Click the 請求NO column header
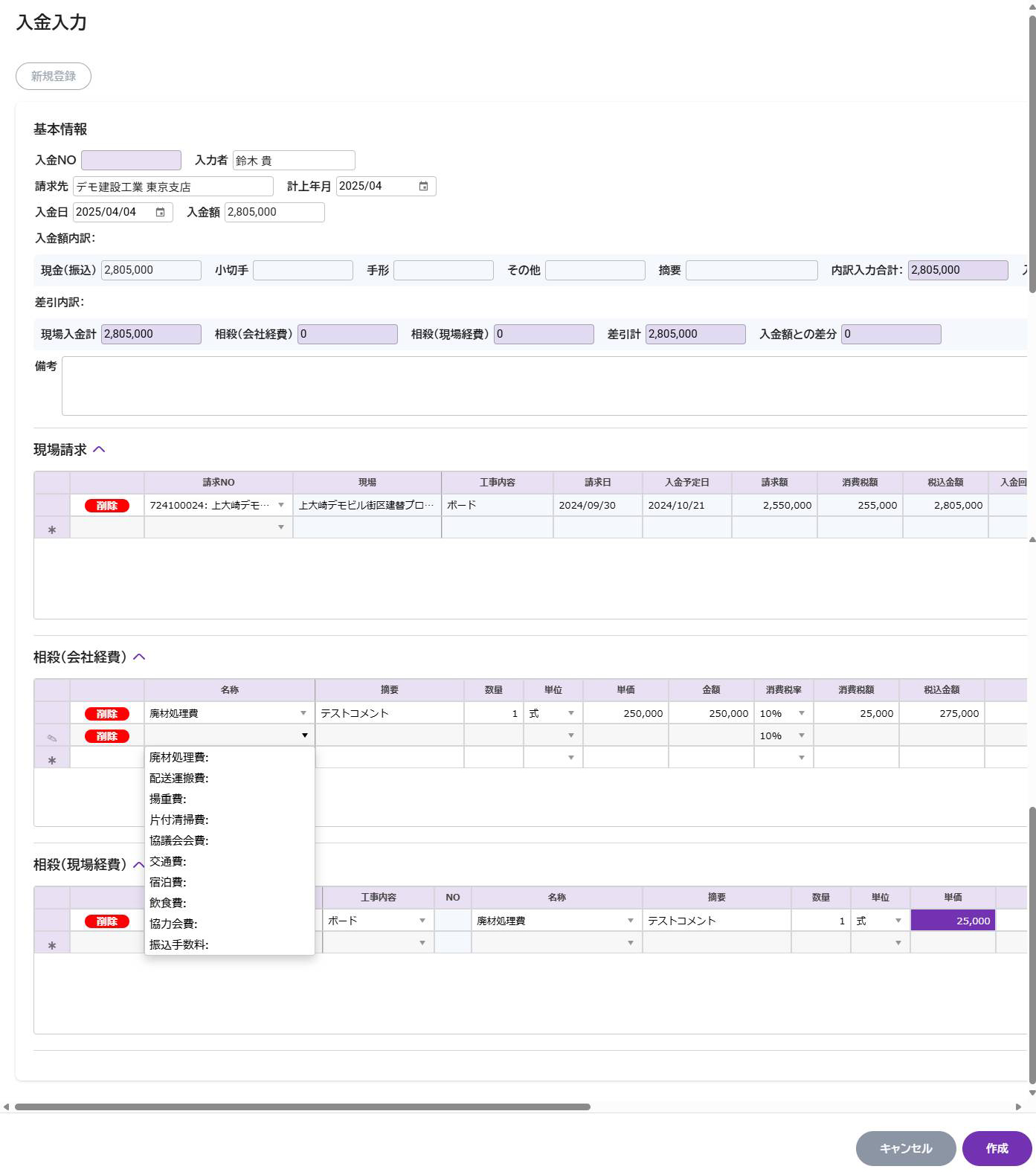This screenshot has width=1036, height=1172. pos(219,483)
